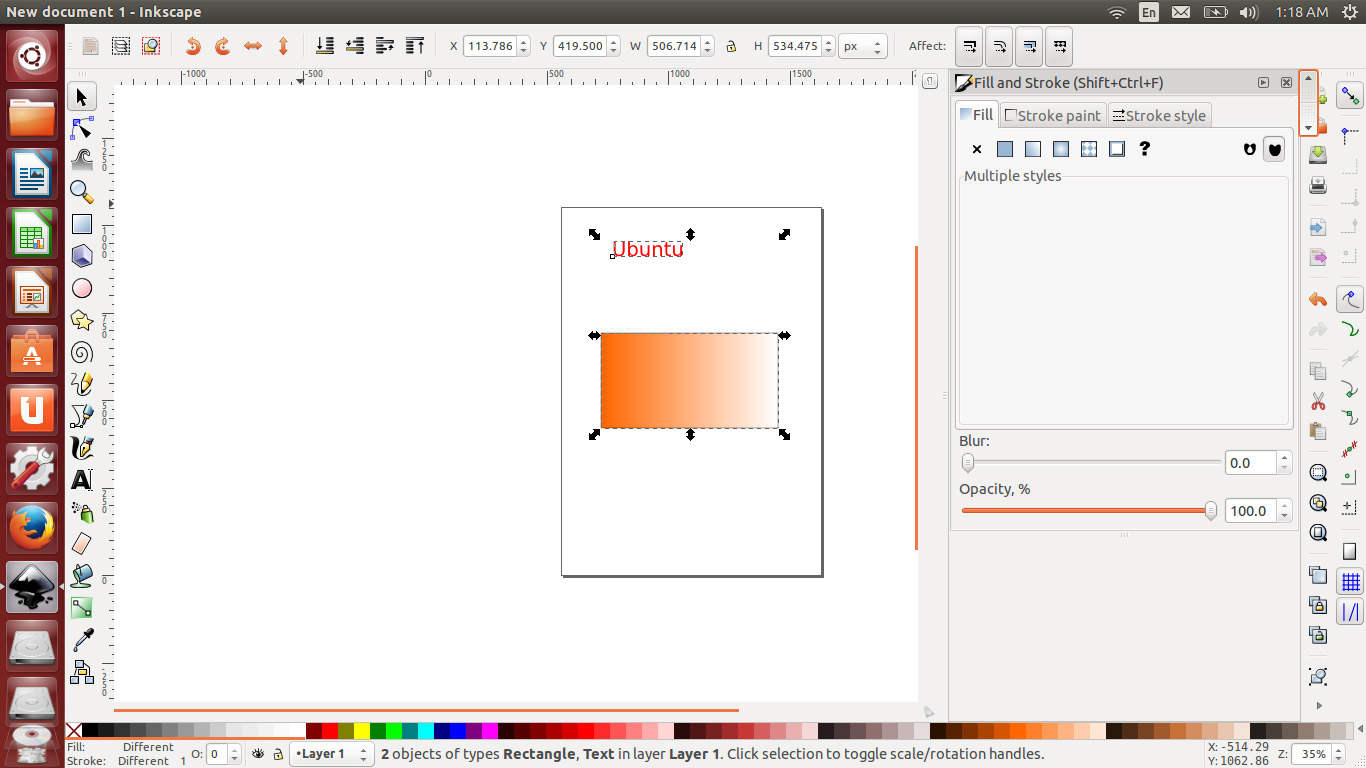Select the Eraser tool
This screenshot has height=768, width=1366.
(x=82, y=543)
